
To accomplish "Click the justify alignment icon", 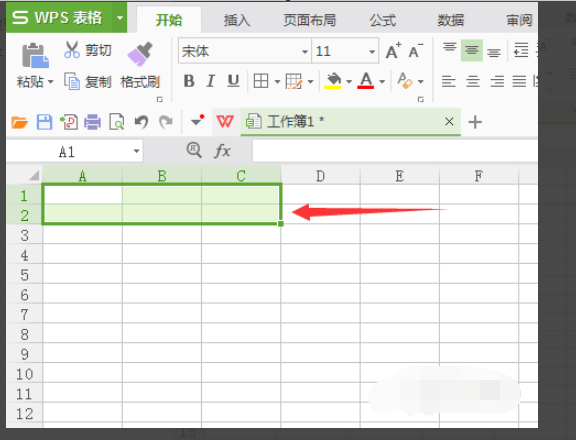I will click(519, 81).
